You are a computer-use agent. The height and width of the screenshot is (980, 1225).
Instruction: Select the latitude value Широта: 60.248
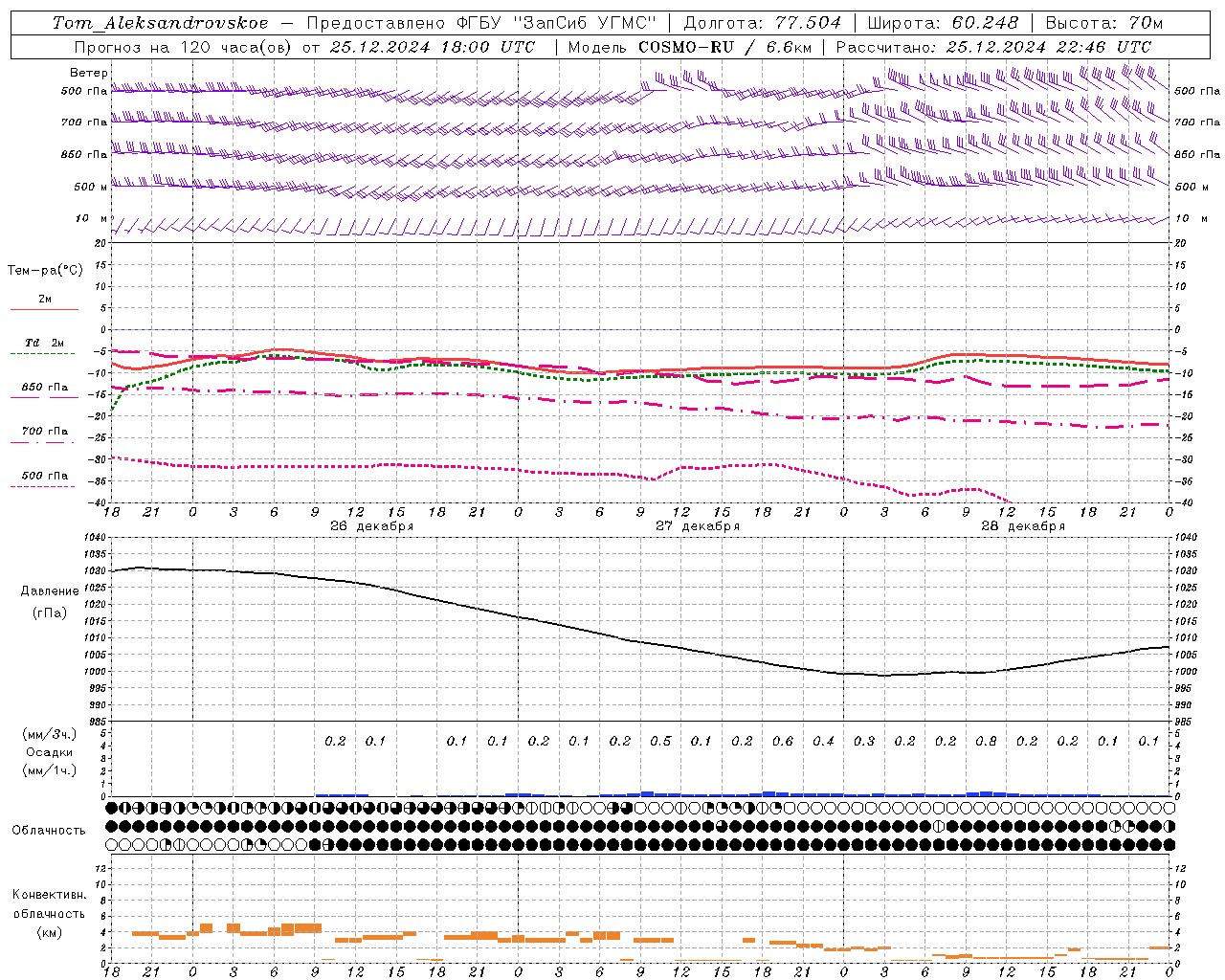[943, 23]
